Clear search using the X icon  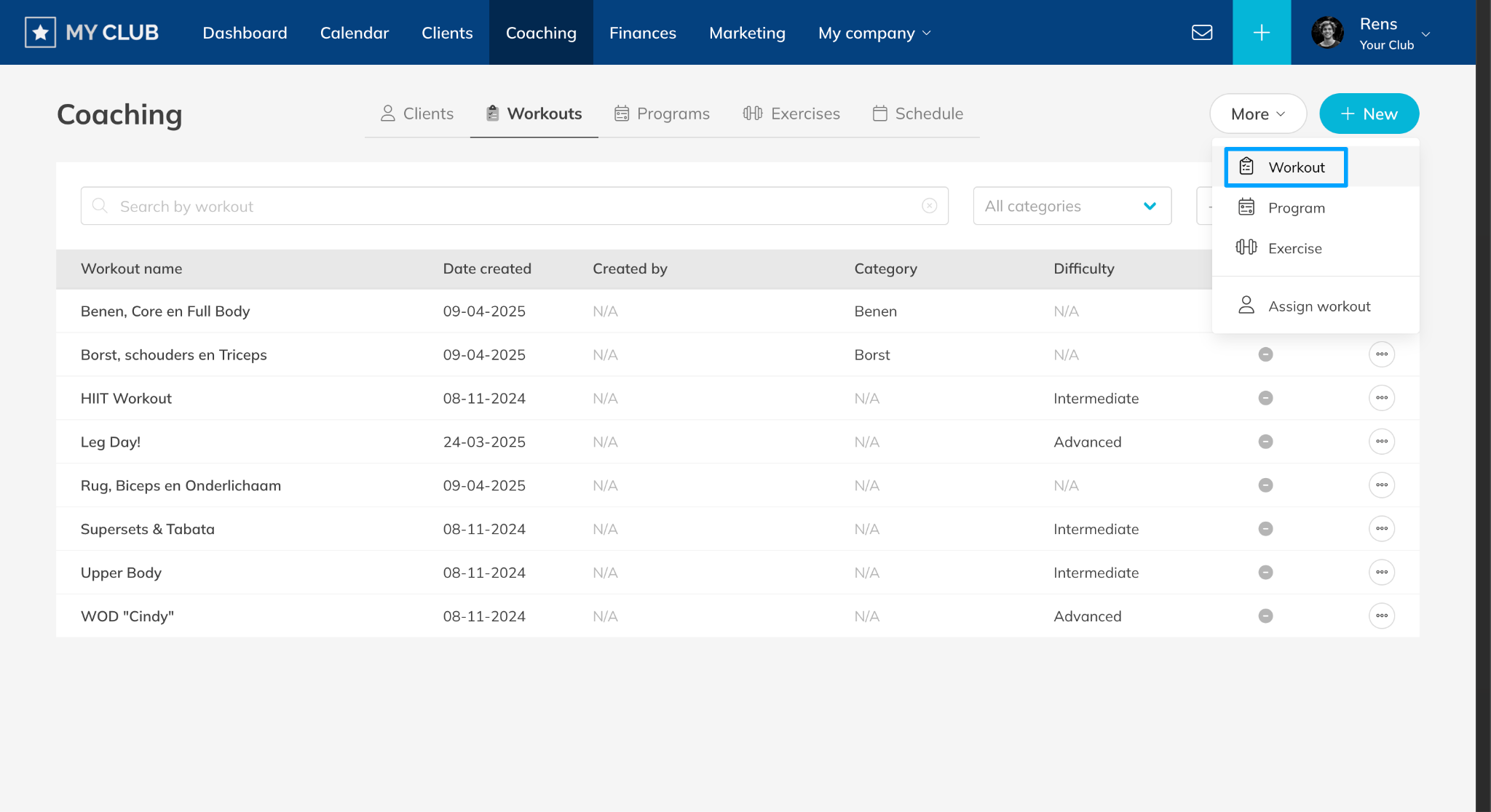(929, 206)
